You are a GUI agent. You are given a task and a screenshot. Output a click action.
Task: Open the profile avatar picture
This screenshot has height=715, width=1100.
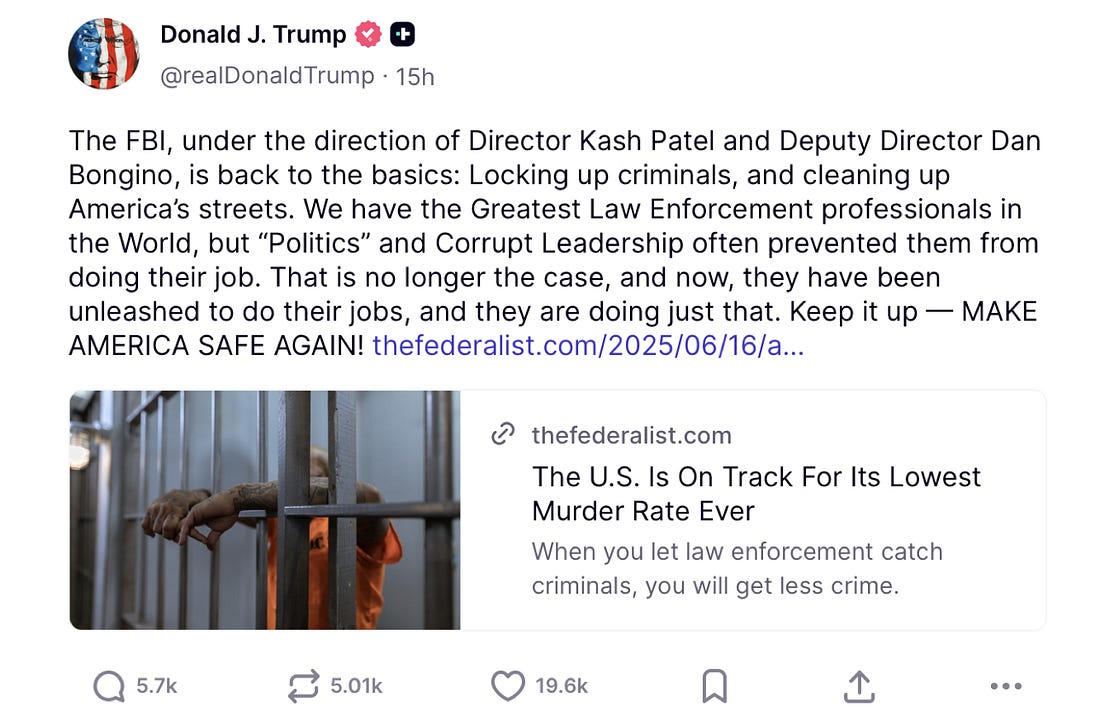(104, 54)
